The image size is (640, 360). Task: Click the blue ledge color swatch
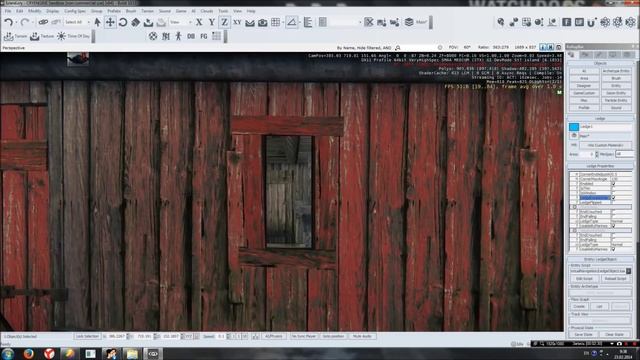[x=574, y=127]
